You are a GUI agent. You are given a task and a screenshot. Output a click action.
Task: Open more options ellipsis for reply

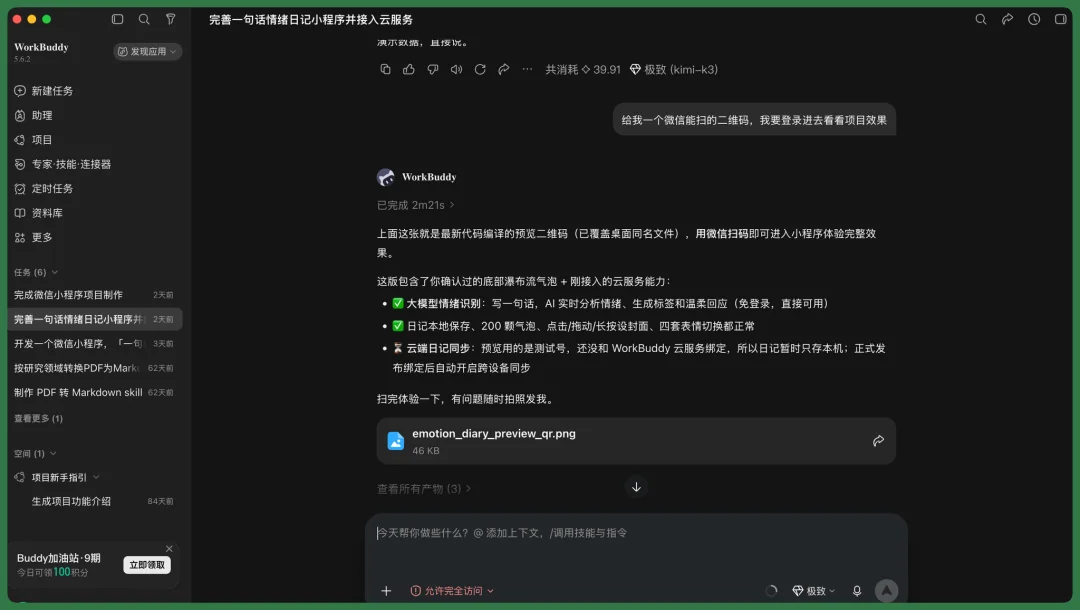[527, 69]
